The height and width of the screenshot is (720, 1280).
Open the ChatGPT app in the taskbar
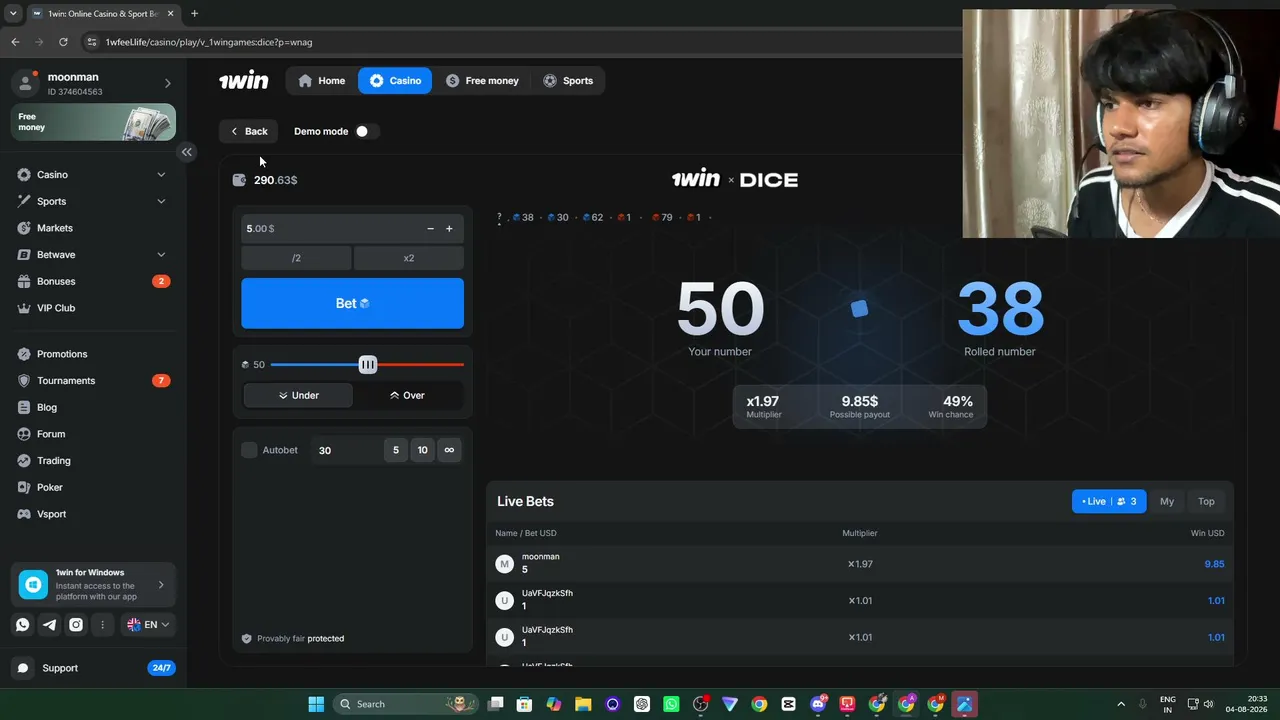(642, 704)
